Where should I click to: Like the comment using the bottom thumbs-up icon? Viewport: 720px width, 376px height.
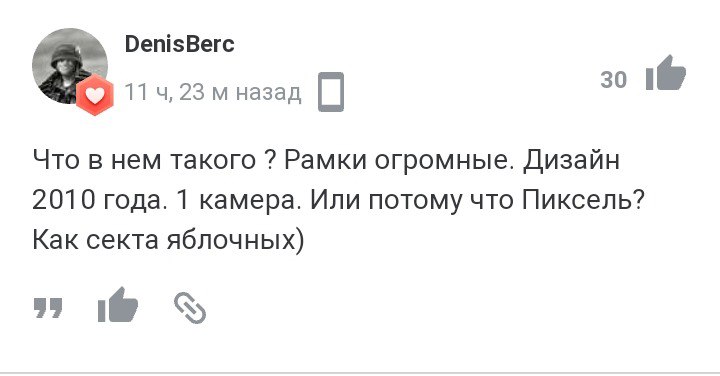click(x=118, y=305)
